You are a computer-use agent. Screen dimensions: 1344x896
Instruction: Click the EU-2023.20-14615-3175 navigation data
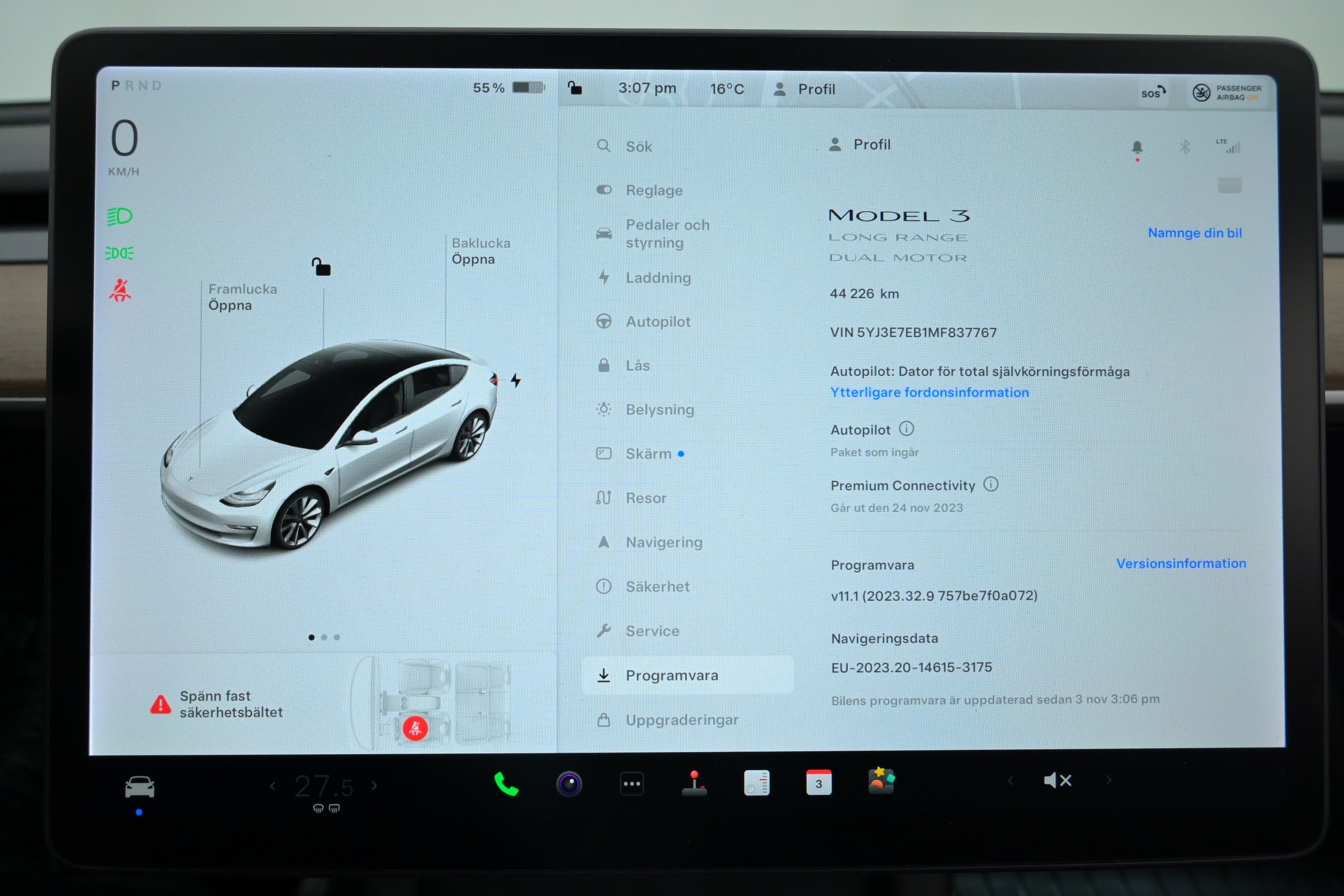pos(911,668)
